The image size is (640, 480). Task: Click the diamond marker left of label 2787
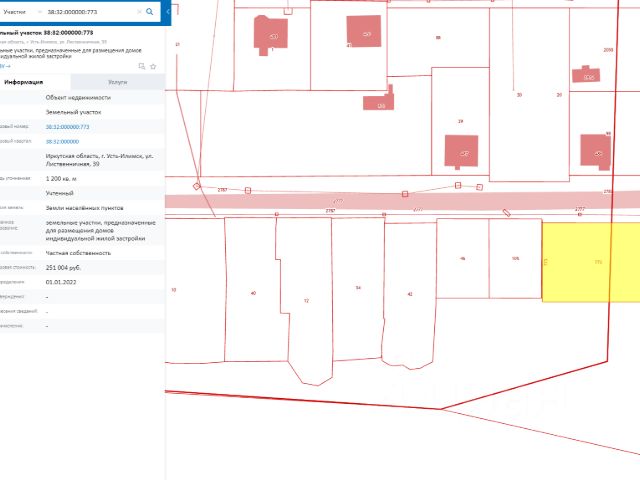pos(197,186)
